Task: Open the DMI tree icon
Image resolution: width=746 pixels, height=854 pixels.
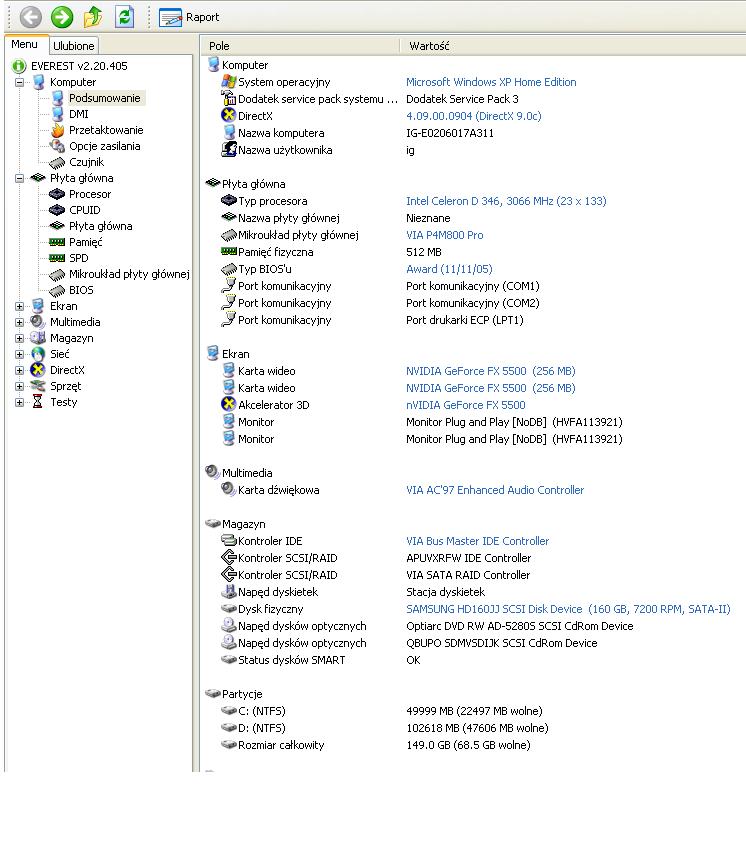Action: (x=58, y=114)
